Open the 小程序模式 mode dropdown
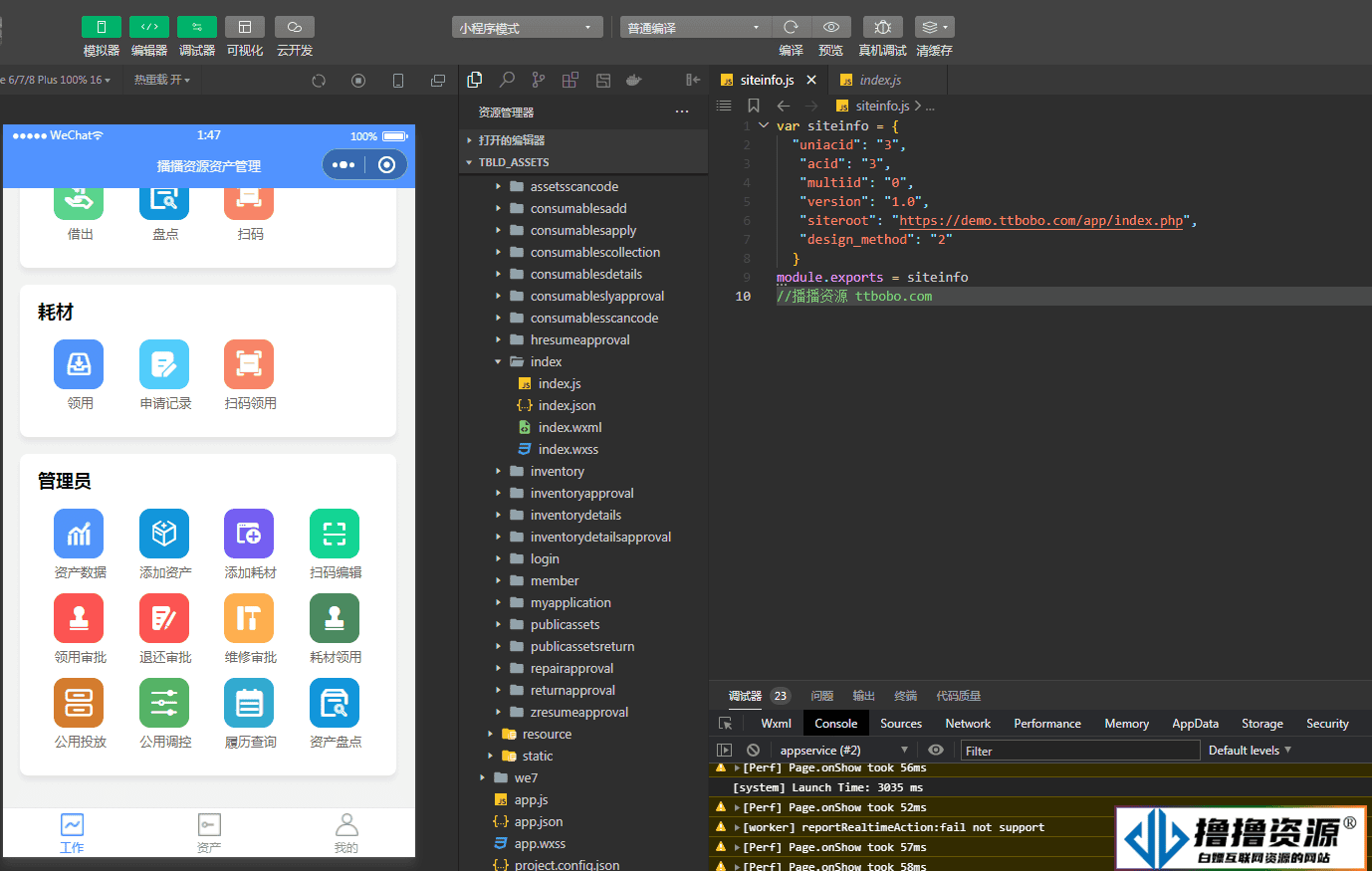The image size is (1372, 871). pos(528,28)
